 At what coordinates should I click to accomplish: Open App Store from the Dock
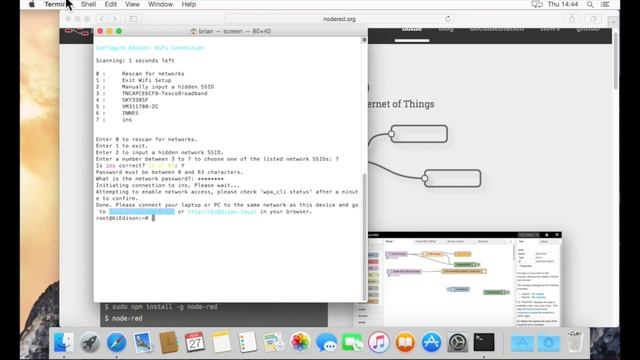[x=431, y=342]
